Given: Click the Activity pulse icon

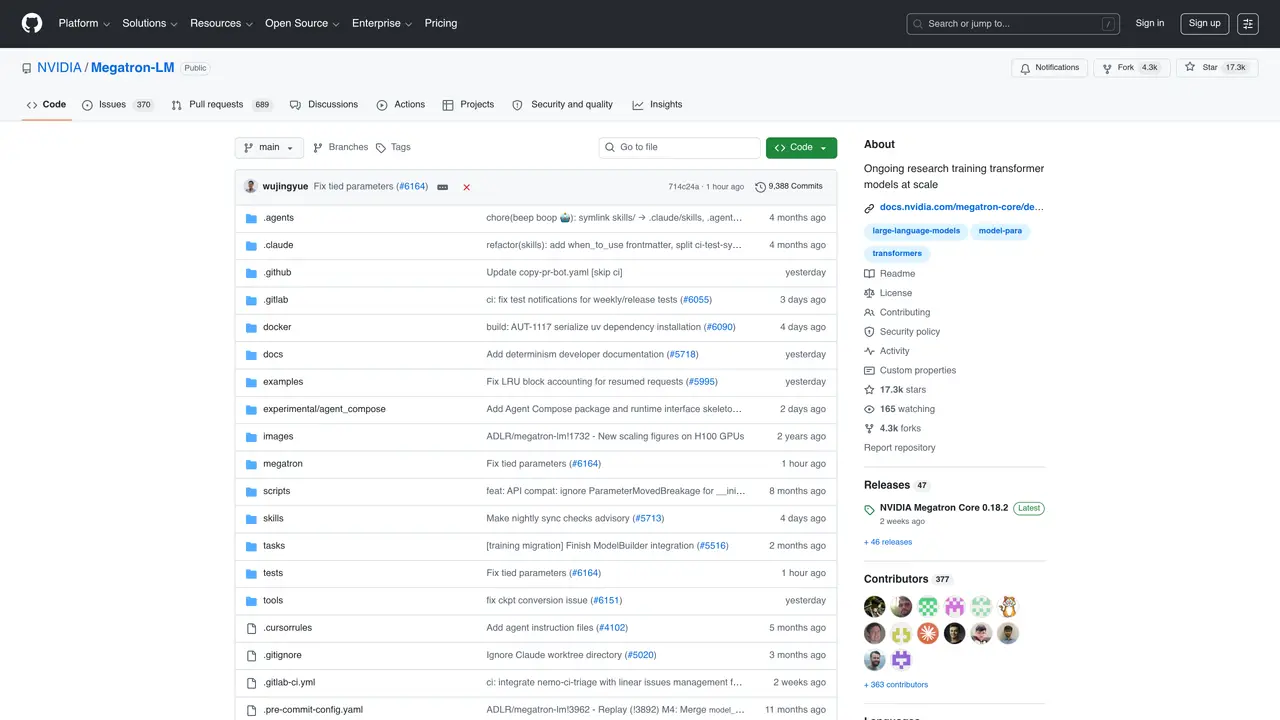Looking at the screenshot, I should point(870,351).
